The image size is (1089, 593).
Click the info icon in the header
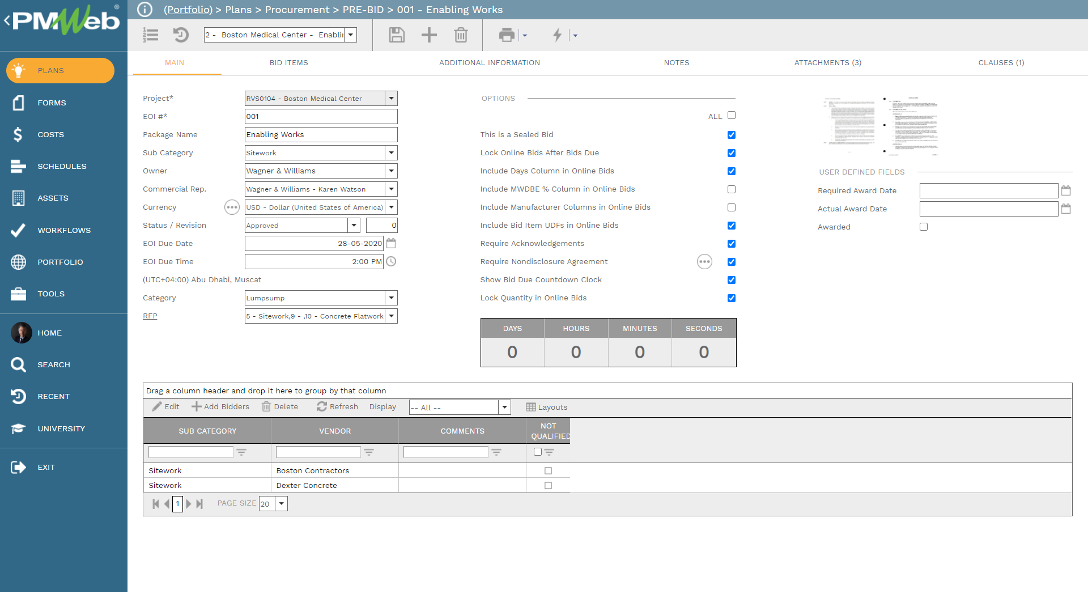click(144, 9)
